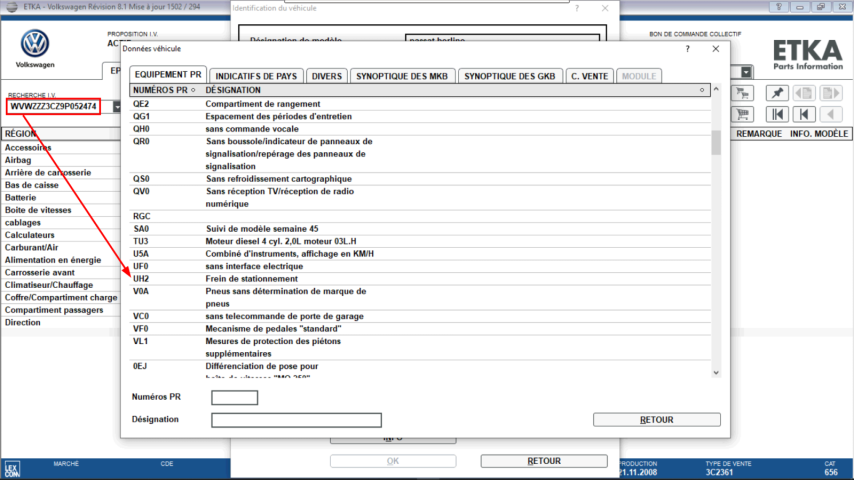The image size is (854, 480).
Task: Select the EQUIPEMENT PR tab
Action: tap(168, 75)
